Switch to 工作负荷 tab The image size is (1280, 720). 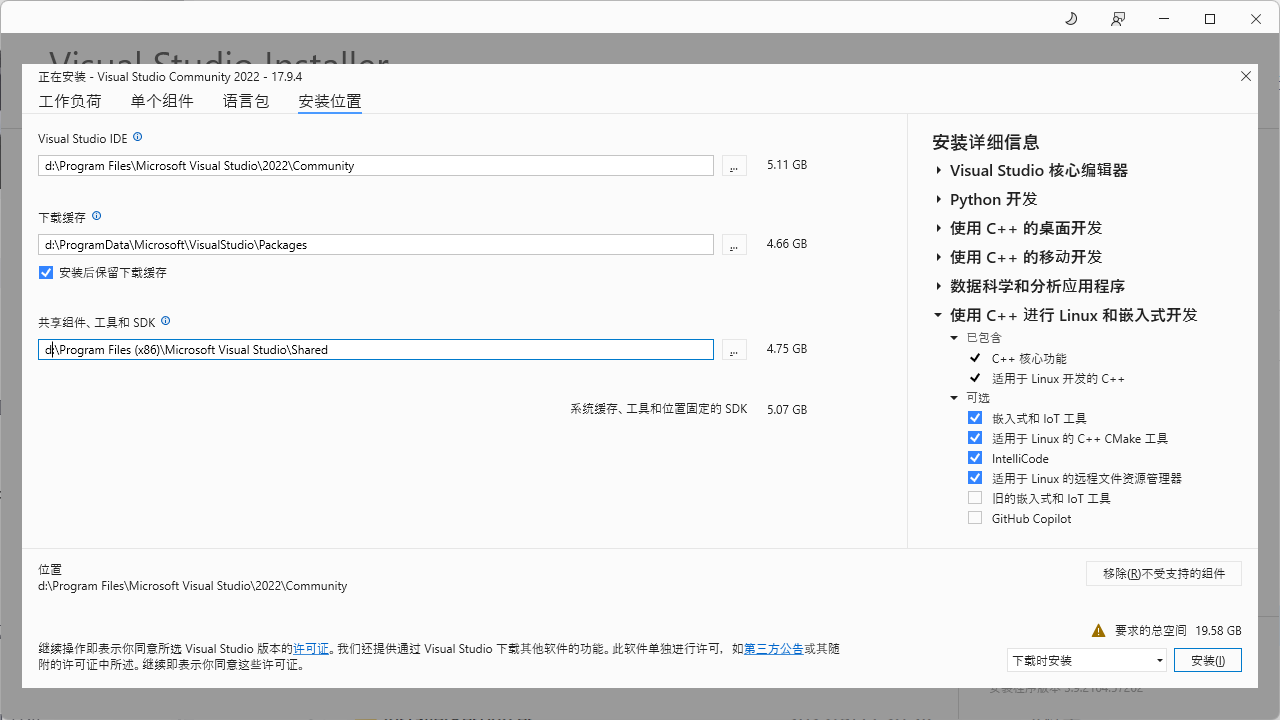tap(70, 101)
